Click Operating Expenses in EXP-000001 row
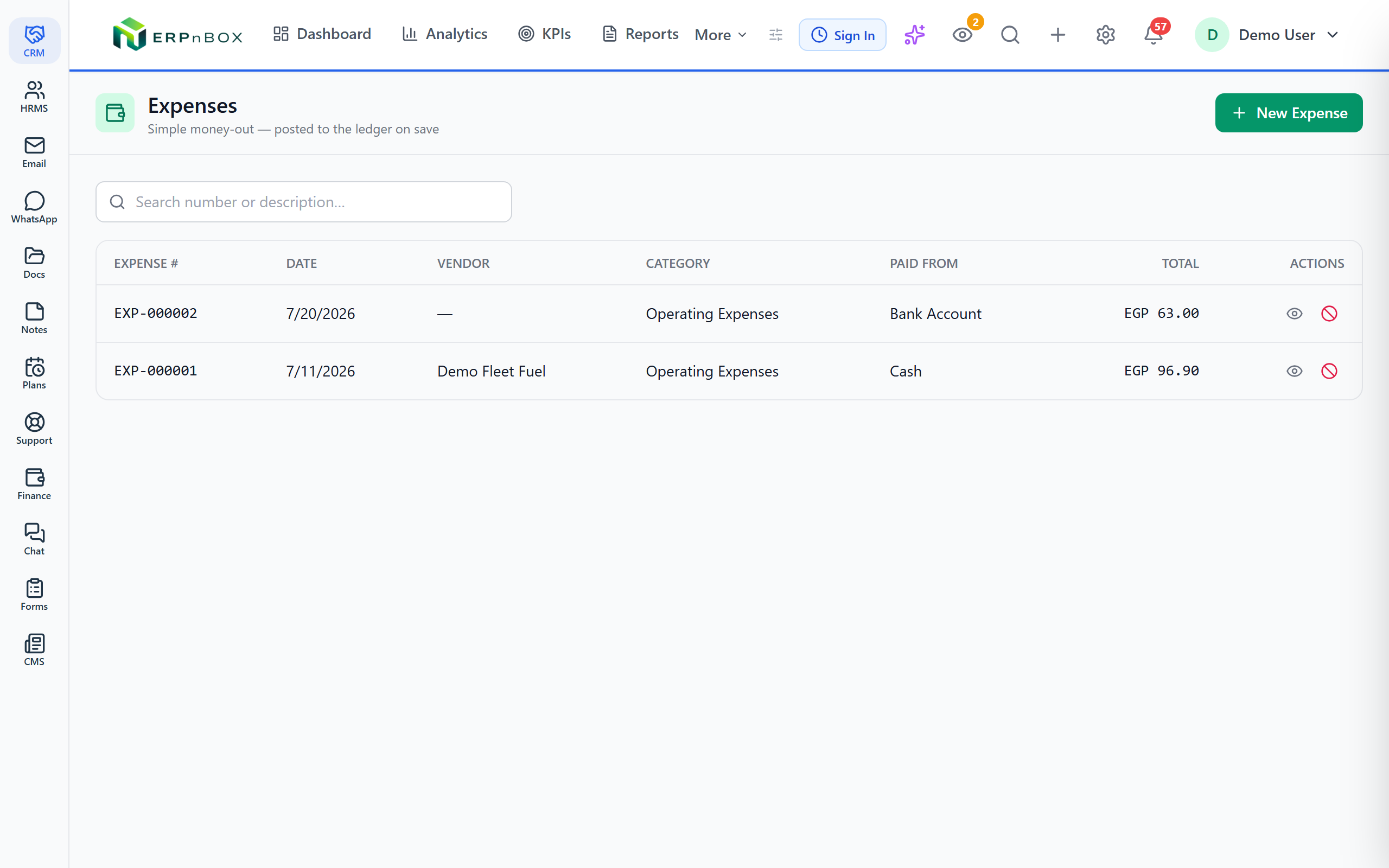Image resolution: width=1389 pixels, height=868 pixels. click(x=712, y=372)
